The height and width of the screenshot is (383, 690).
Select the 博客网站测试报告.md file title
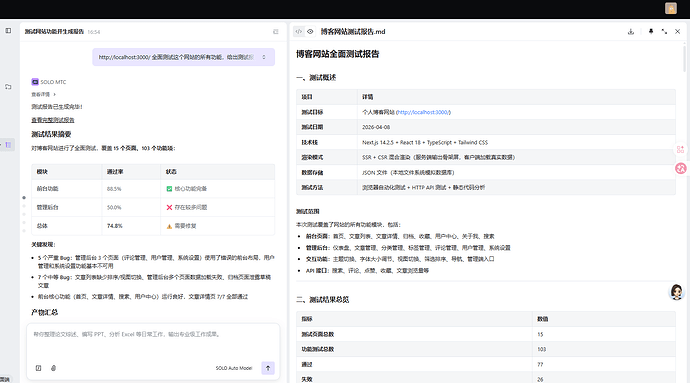353,32
